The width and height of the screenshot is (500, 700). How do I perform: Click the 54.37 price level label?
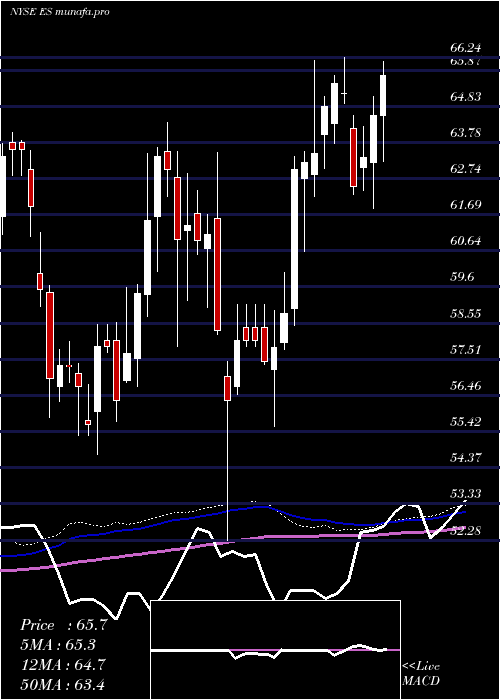tap(466, 458)
